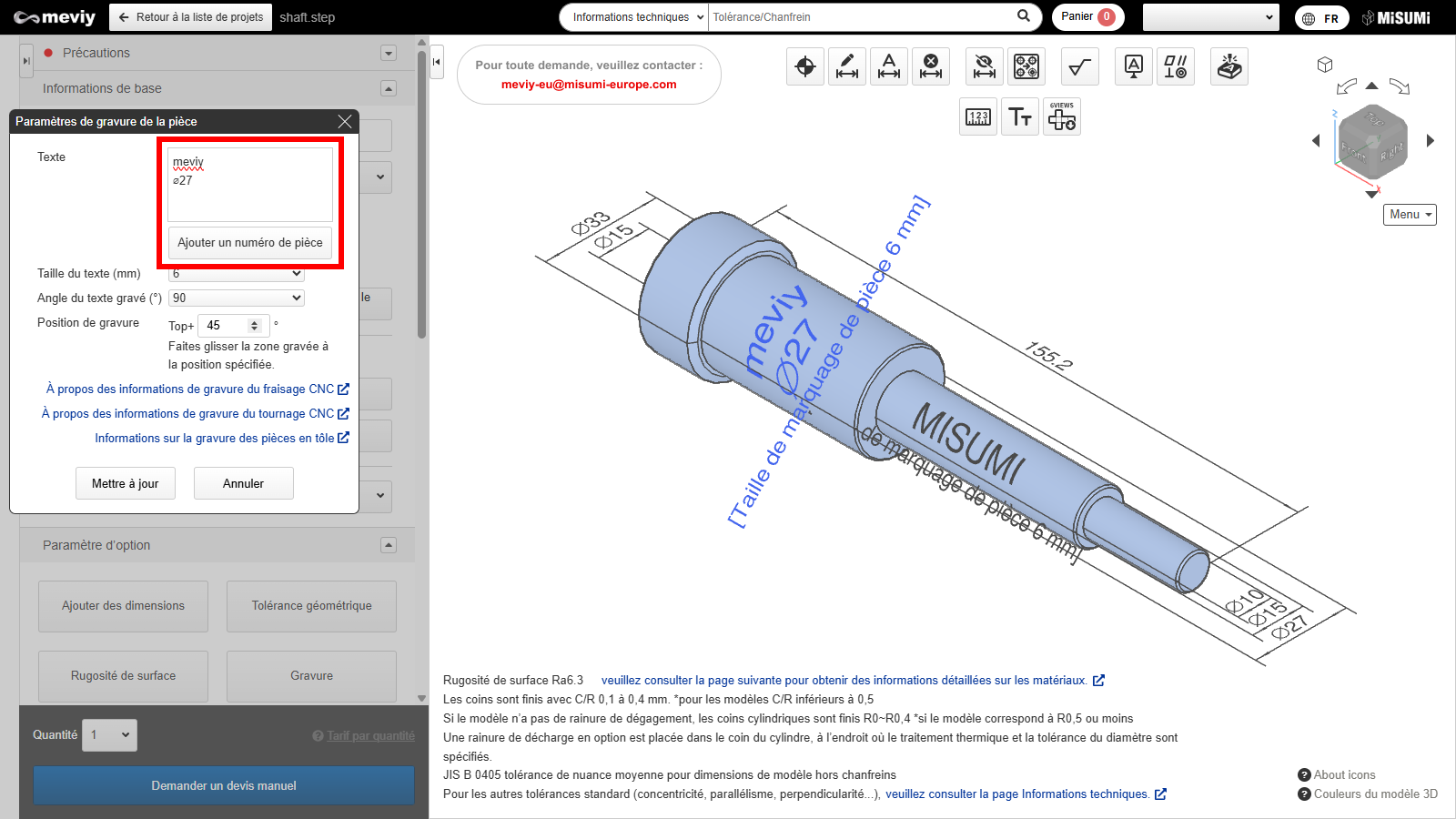Collapse the Paramètre d'option section

(x=389, y=545)
